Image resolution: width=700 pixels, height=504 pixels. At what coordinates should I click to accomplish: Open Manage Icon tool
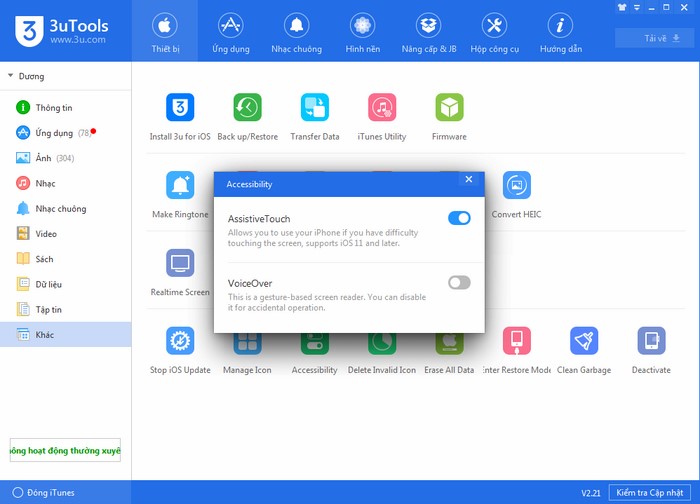click(x=247, y=344)
